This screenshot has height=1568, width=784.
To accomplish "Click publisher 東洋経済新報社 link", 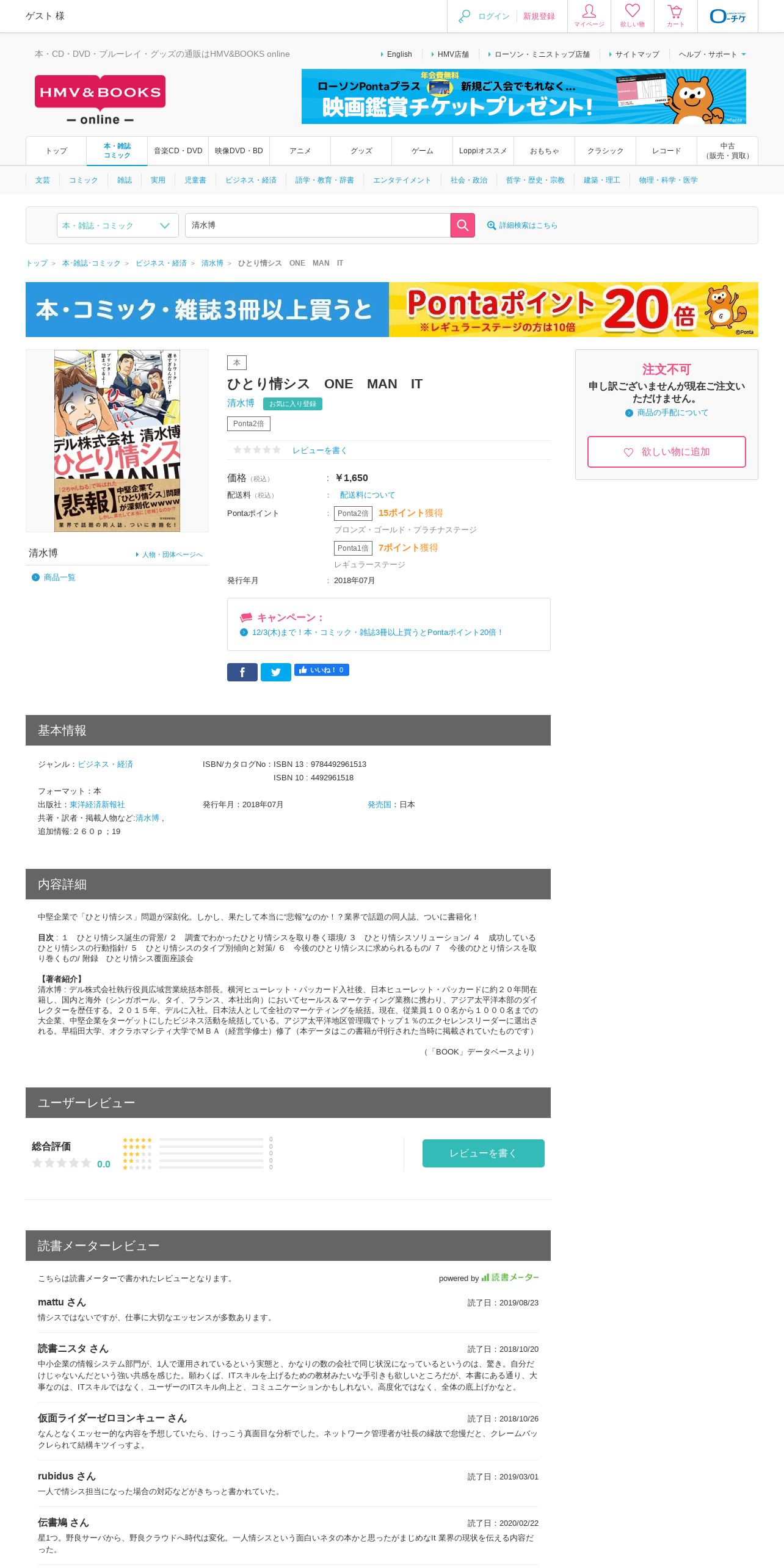I will click(97, 805).
